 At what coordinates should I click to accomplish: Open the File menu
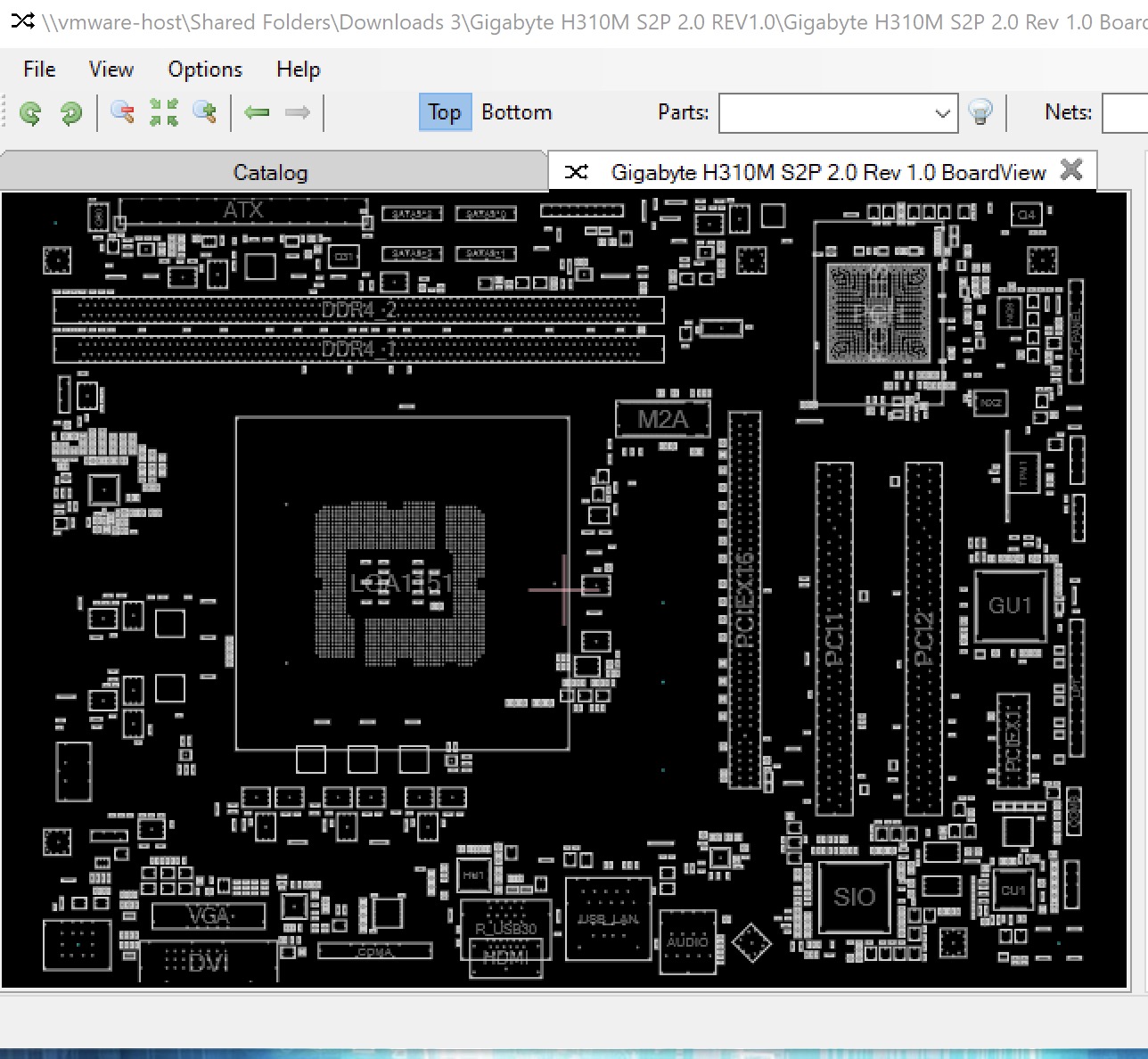click(38, 69)
